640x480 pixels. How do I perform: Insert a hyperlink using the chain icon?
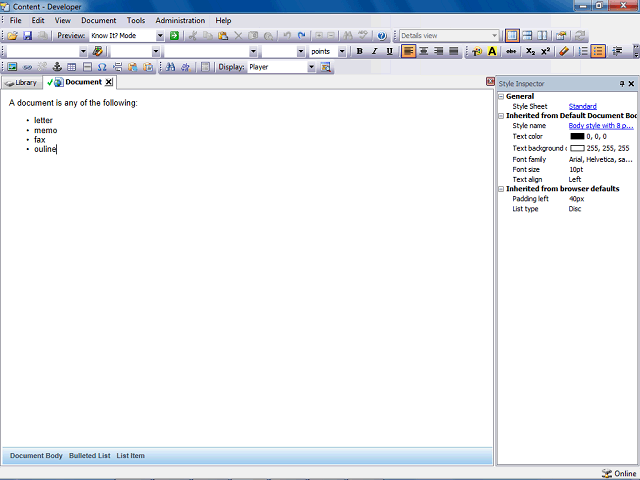point(27,67)
